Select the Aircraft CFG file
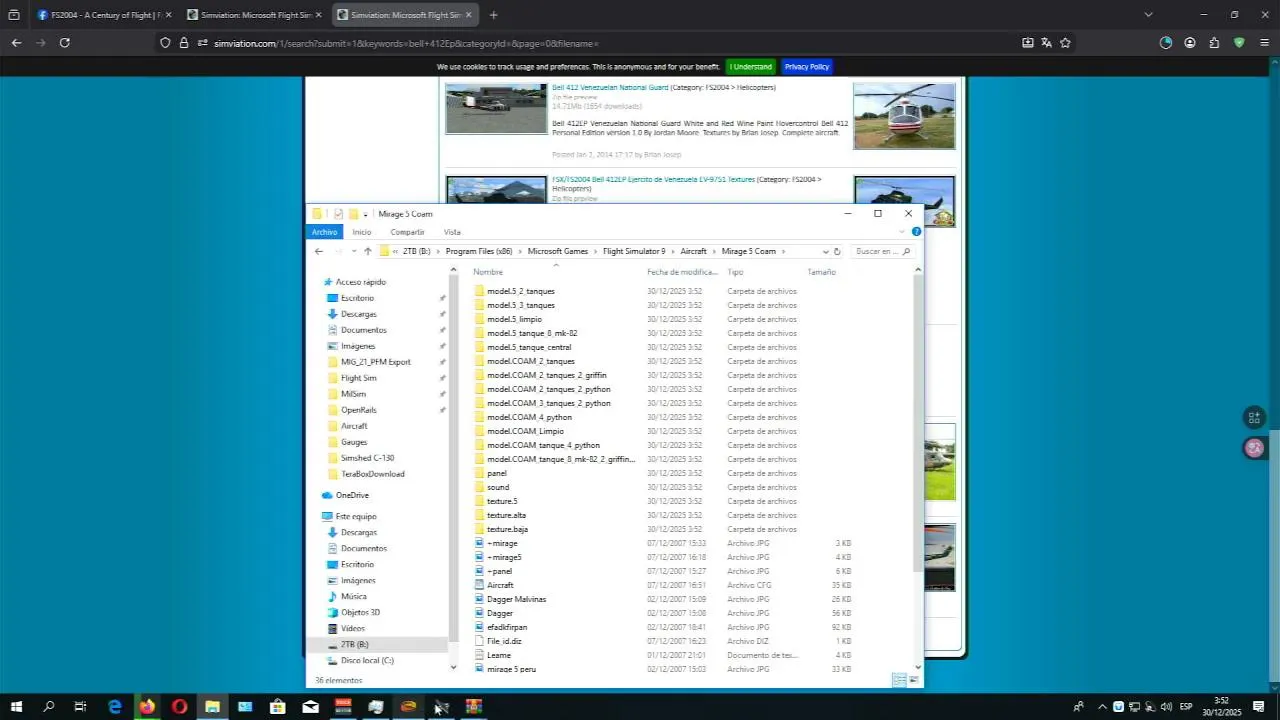1280x720 pixels. coord(500,585)
